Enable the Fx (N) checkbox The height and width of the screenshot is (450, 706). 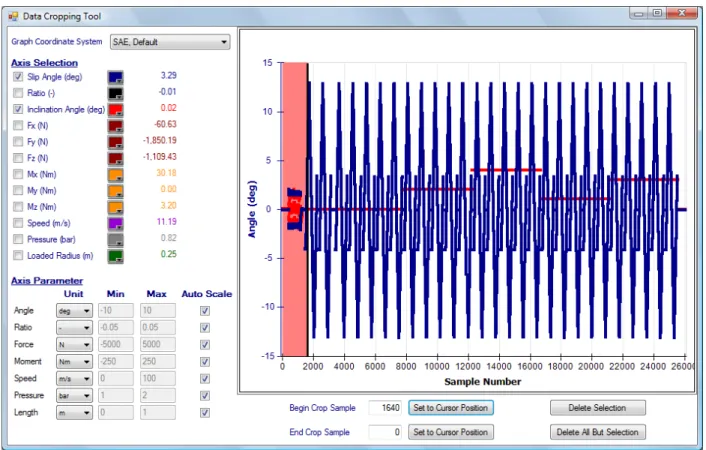[x=18, y=125]
